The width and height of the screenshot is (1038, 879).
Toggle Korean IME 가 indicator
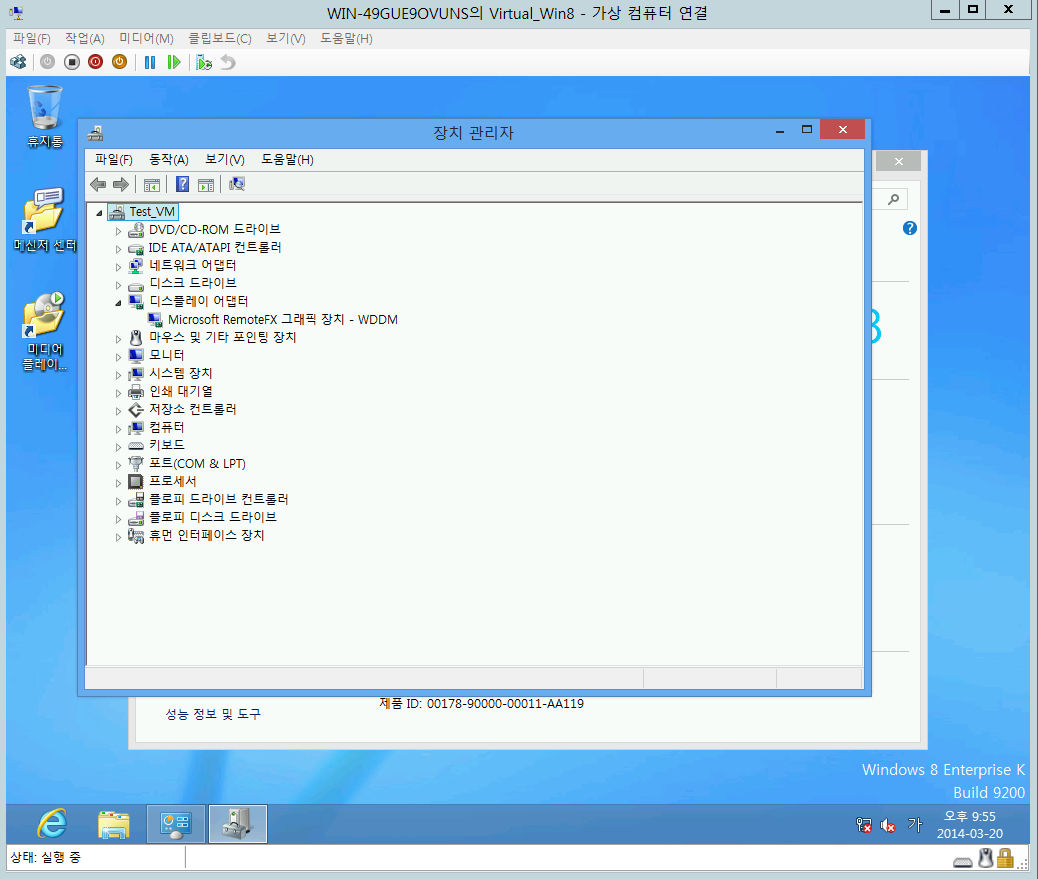point(915,824)
